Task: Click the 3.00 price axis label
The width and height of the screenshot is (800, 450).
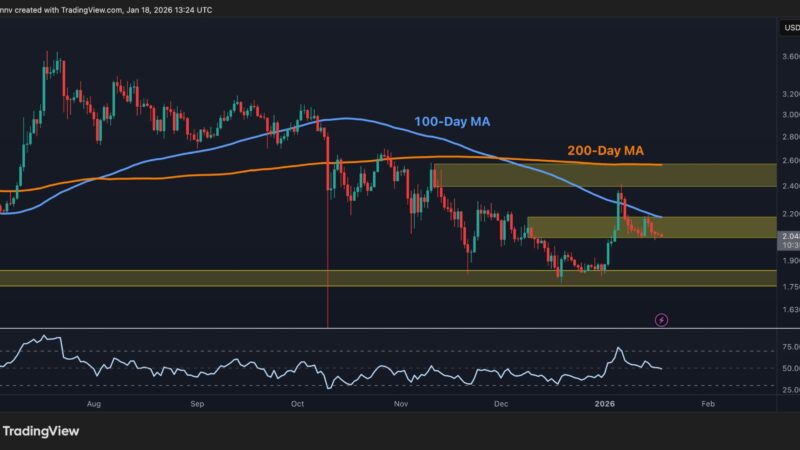Action: click(791, 115)
